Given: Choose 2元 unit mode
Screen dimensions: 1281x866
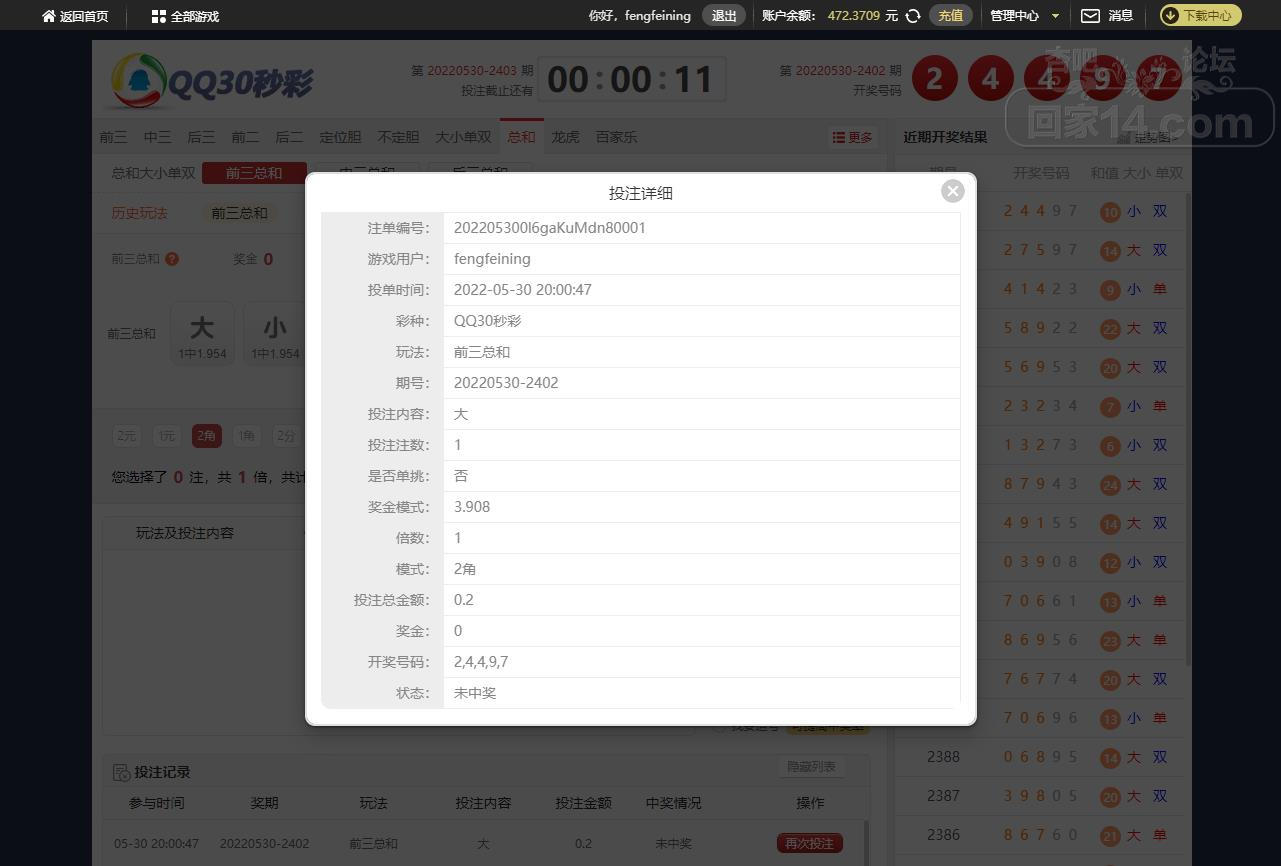Looking at the screenshot, I should (x=126, y=436).
